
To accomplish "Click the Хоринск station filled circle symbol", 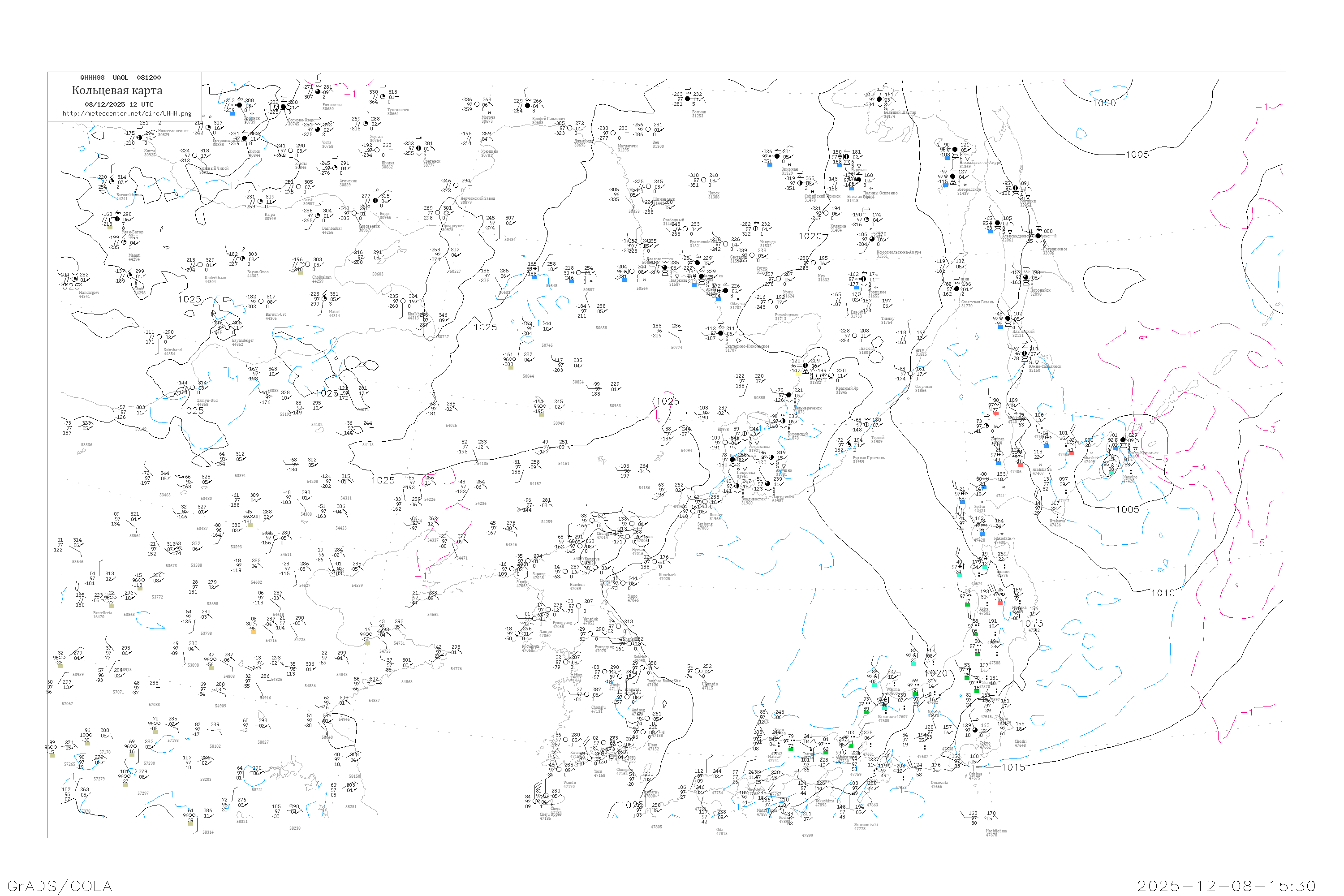I will click(241, 105).
